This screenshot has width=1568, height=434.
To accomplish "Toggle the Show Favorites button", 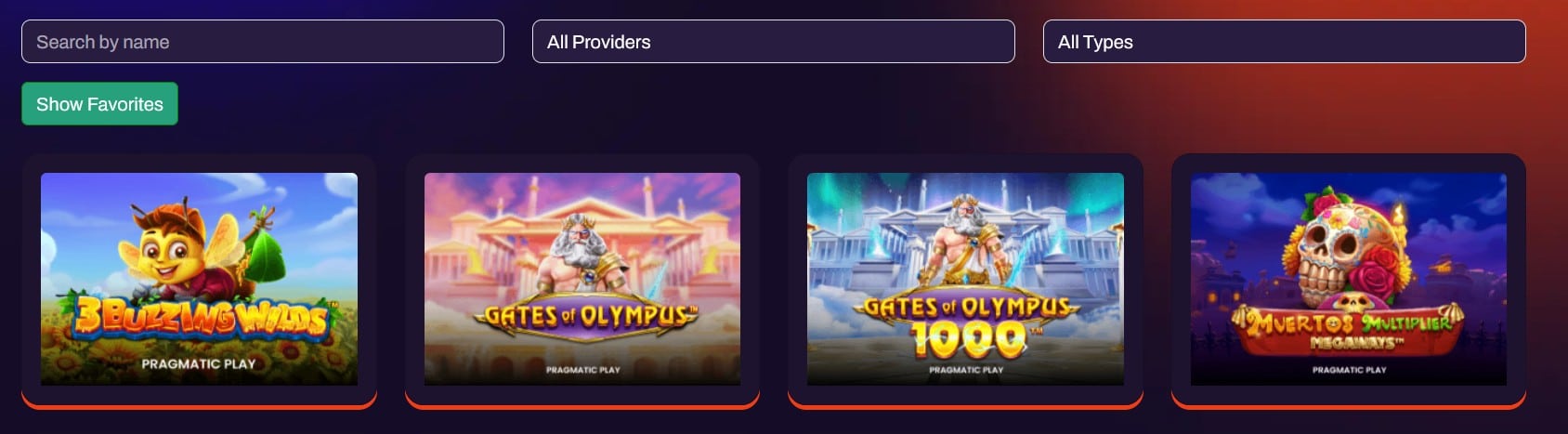I will pos(99,104).
